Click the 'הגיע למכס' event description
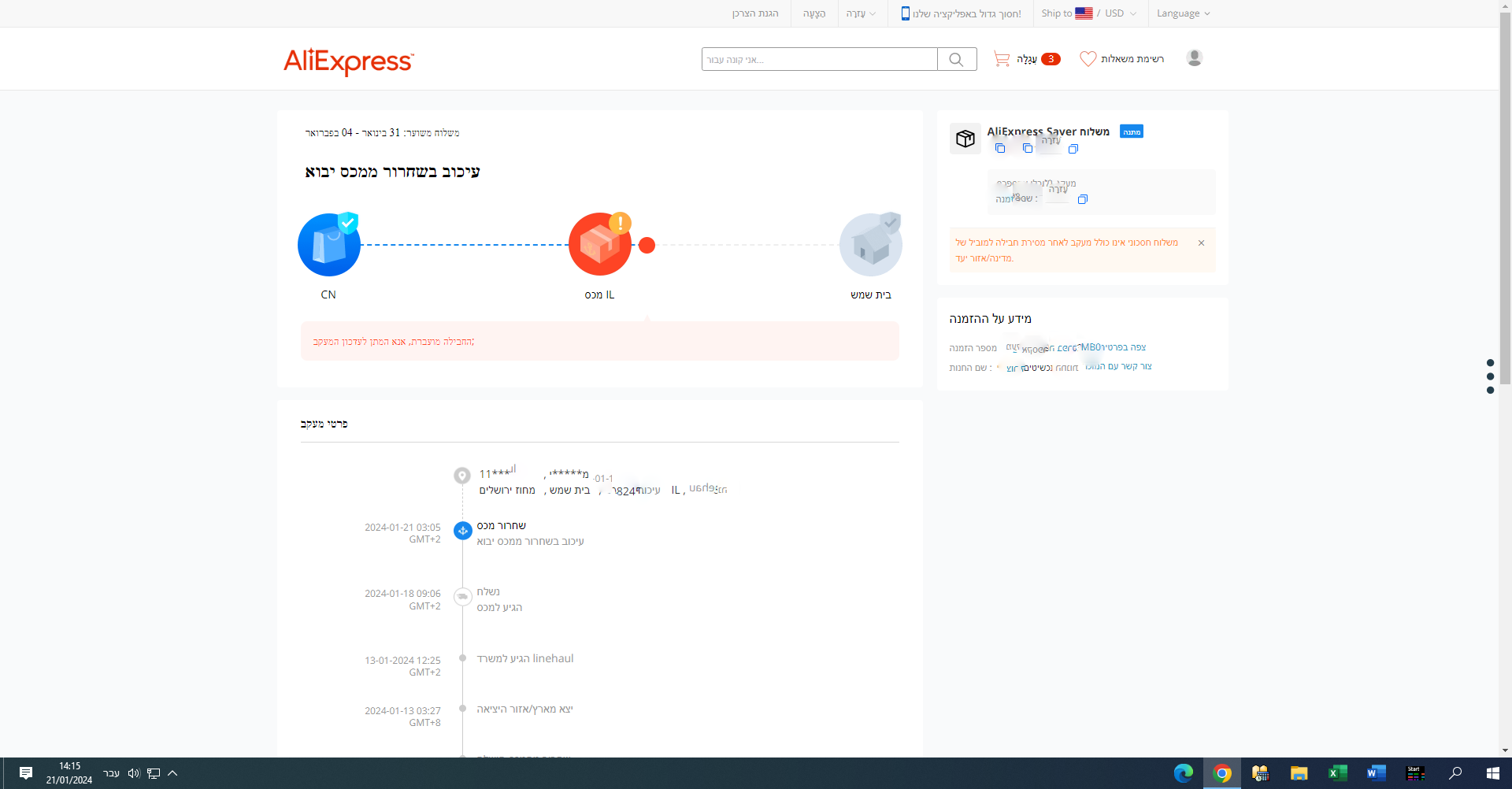This screenshot has width=1512, height=789. (x=499, y=607)
